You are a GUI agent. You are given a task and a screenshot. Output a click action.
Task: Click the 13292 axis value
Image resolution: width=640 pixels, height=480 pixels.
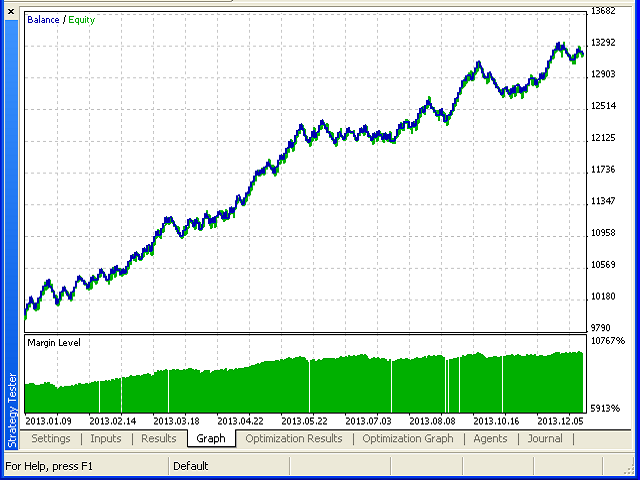(x=603, y=42)
